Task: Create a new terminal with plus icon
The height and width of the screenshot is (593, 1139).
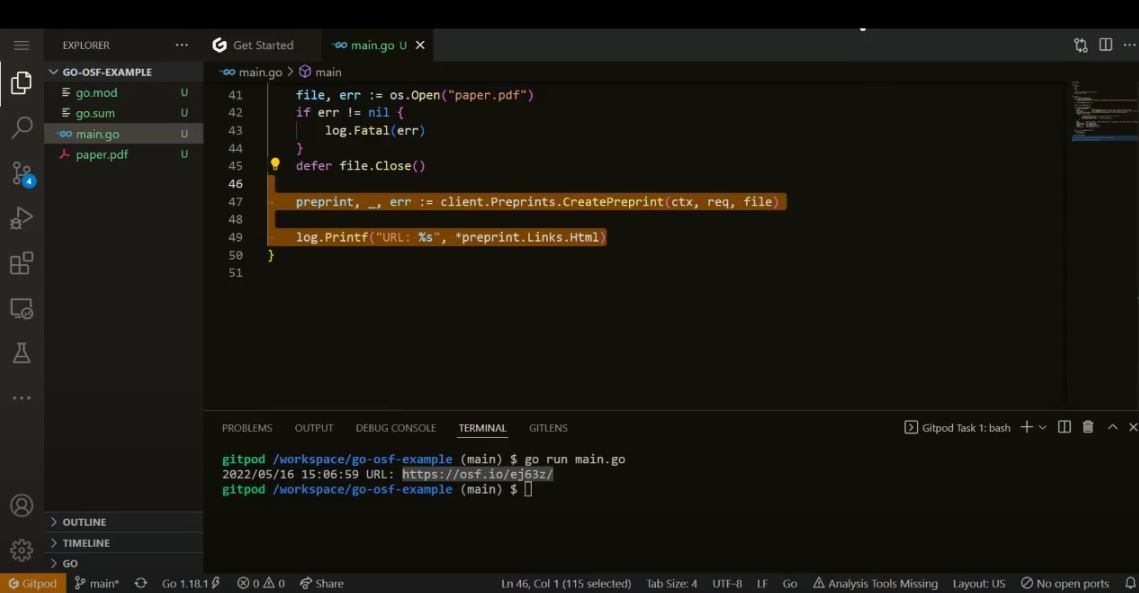Action: point(1026,427)
